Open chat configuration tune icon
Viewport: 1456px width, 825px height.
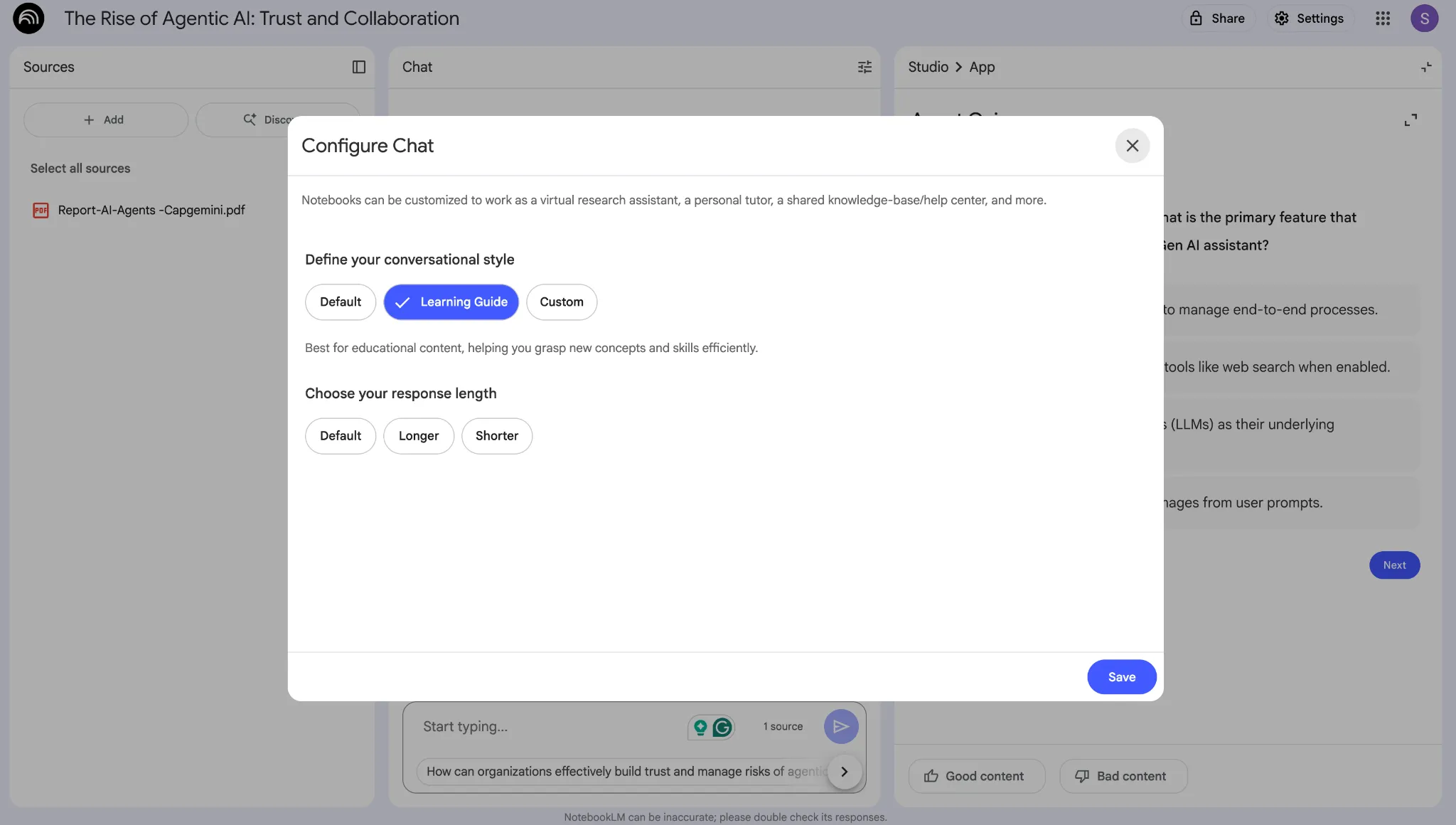(864, 67)
